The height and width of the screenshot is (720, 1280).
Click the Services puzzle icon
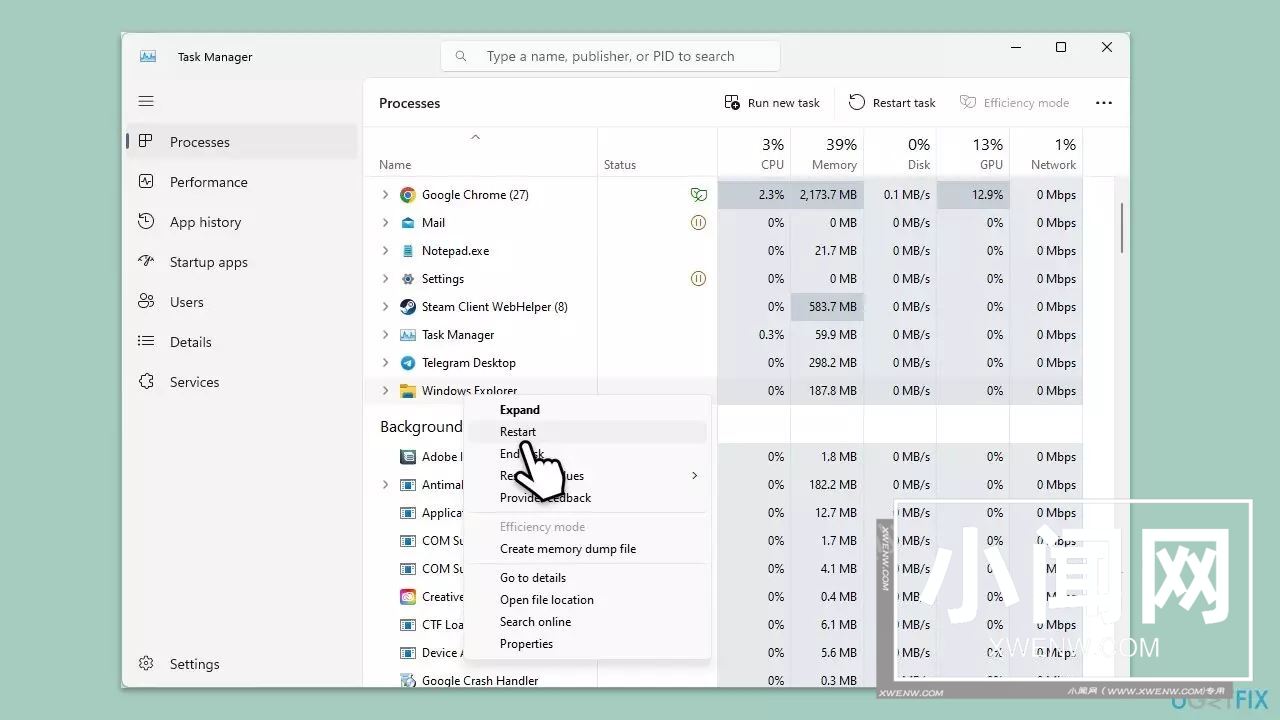[146, 382]
